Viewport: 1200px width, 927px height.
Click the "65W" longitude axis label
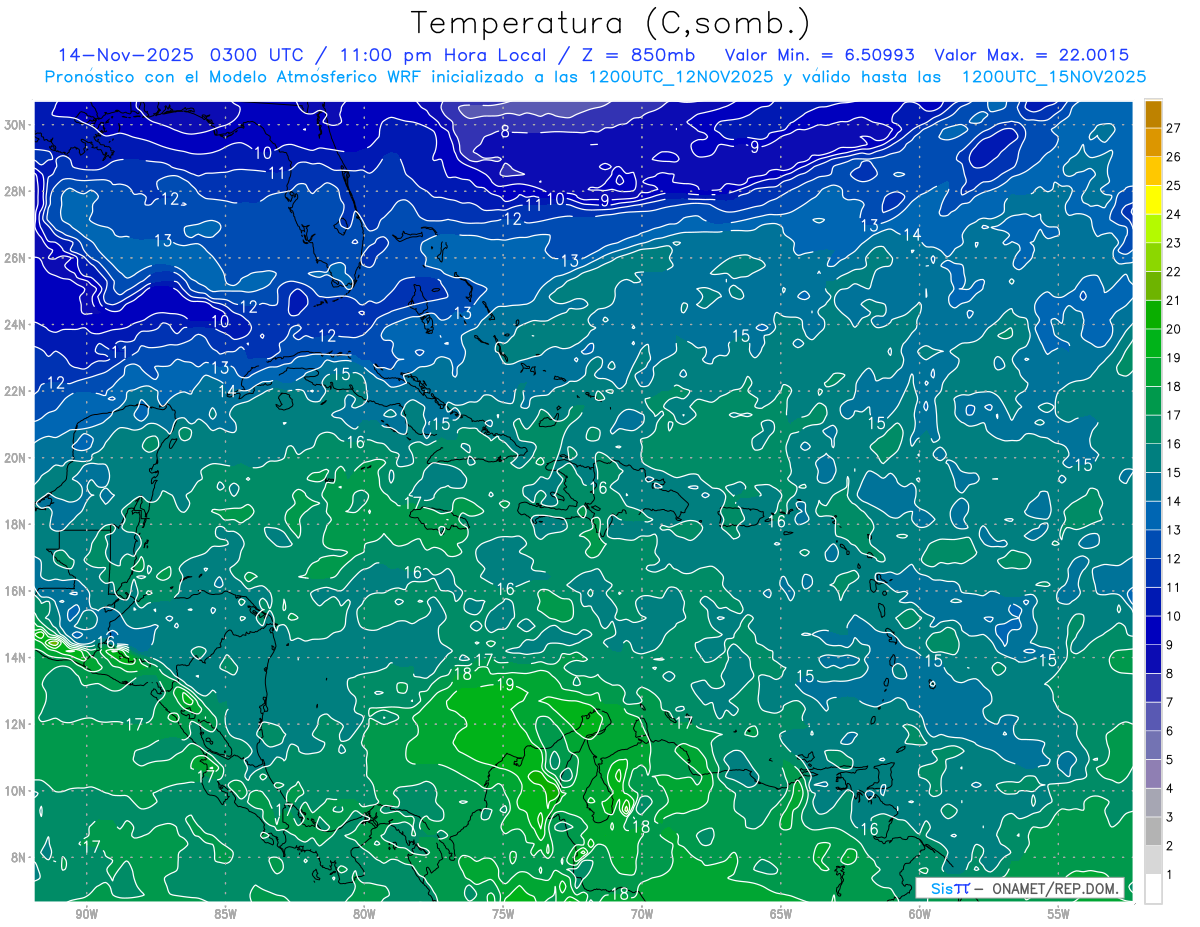coord(781,915)
